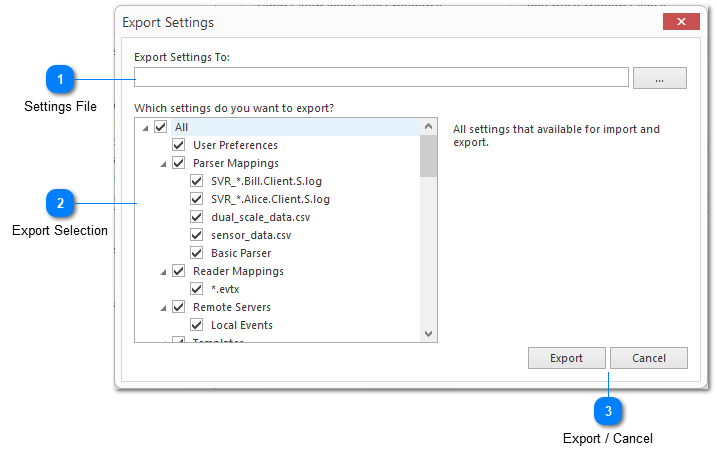Image resolution: width=717 pixels, height=462 pixels.
Task: Select SVR_*.Bill.Client.S.log item text
Action: coord(266,181)
